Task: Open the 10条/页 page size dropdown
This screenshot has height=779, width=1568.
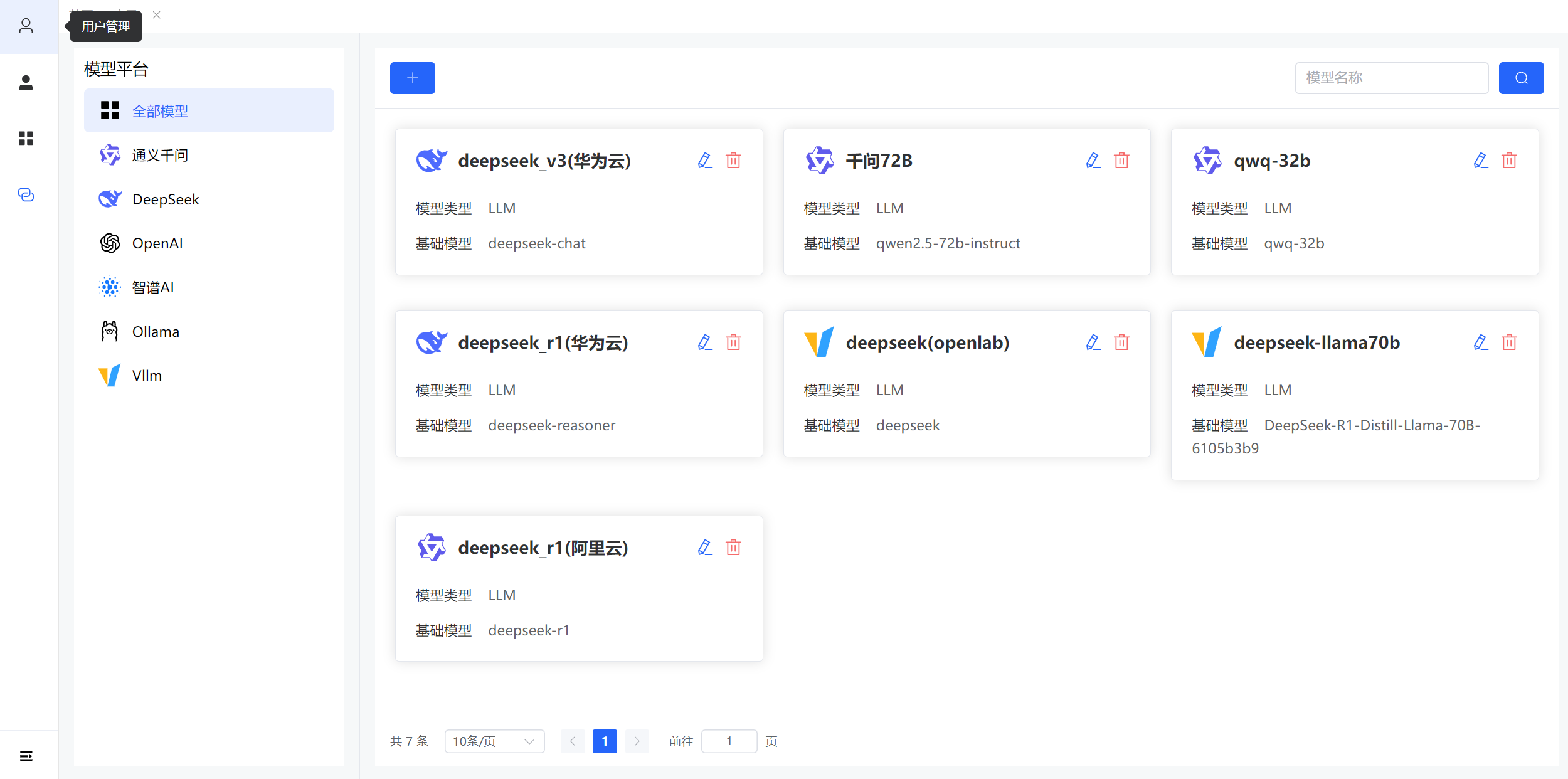Action: pos(494,741)
